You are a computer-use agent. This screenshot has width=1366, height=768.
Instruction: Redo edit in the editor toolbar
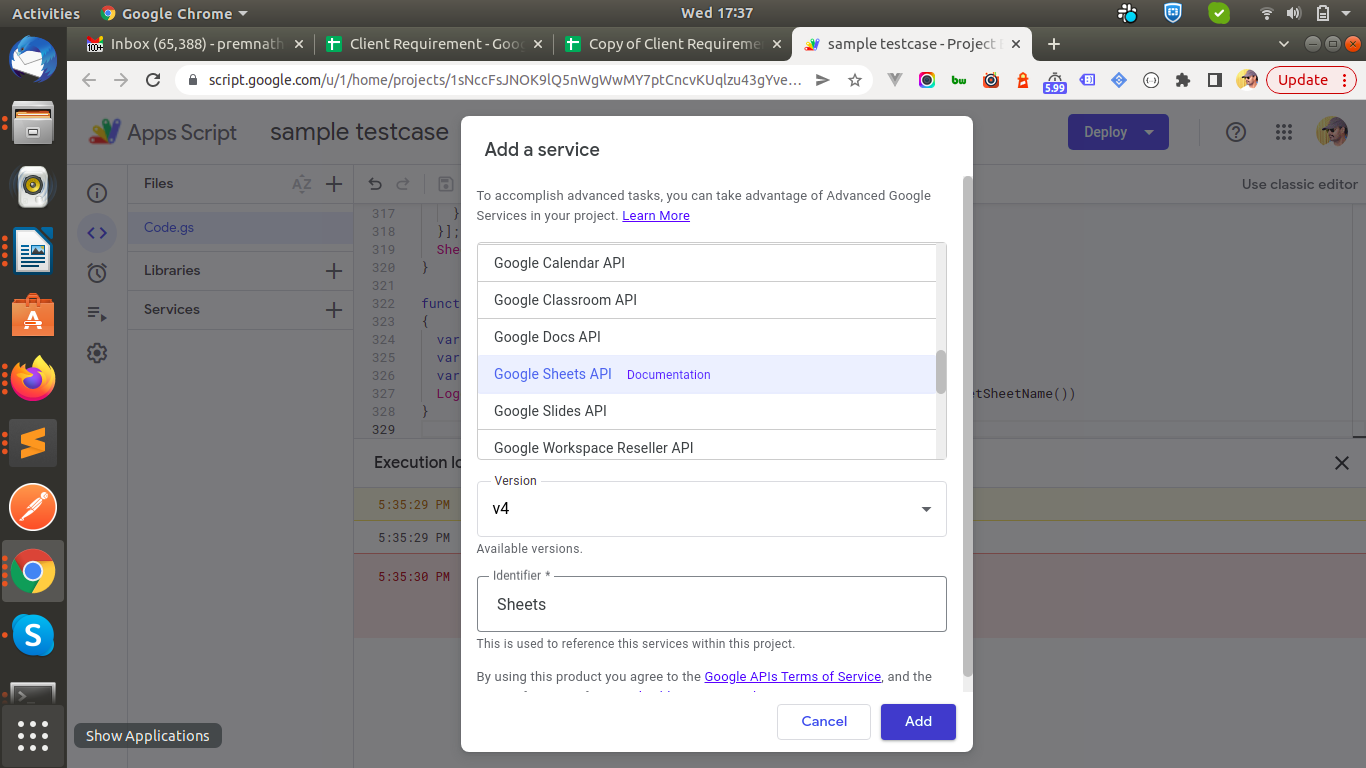(x=403, y=184)
